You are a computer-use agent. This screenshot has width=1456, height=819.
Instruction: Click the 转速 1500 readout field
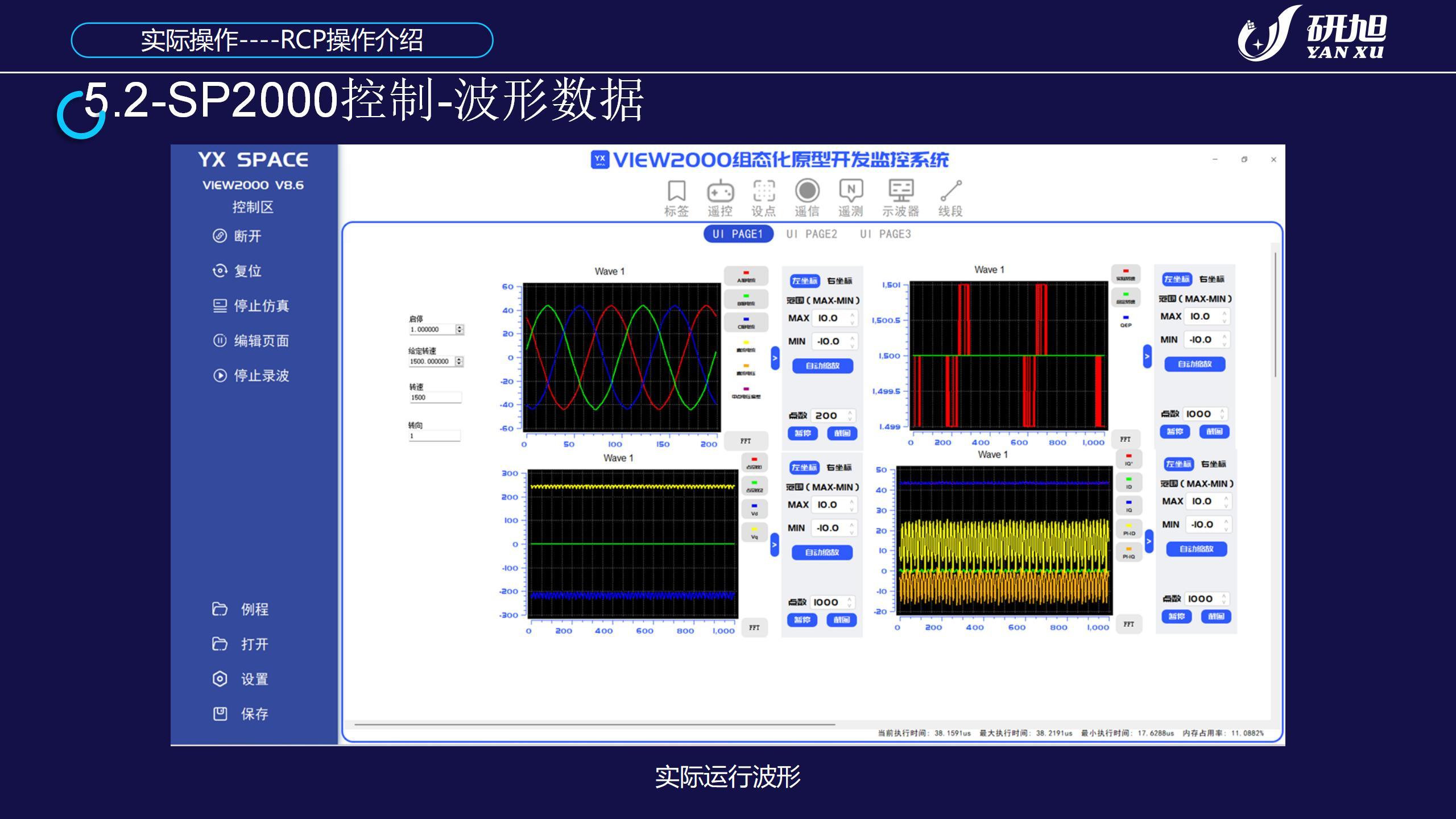(x=435, y=398)
